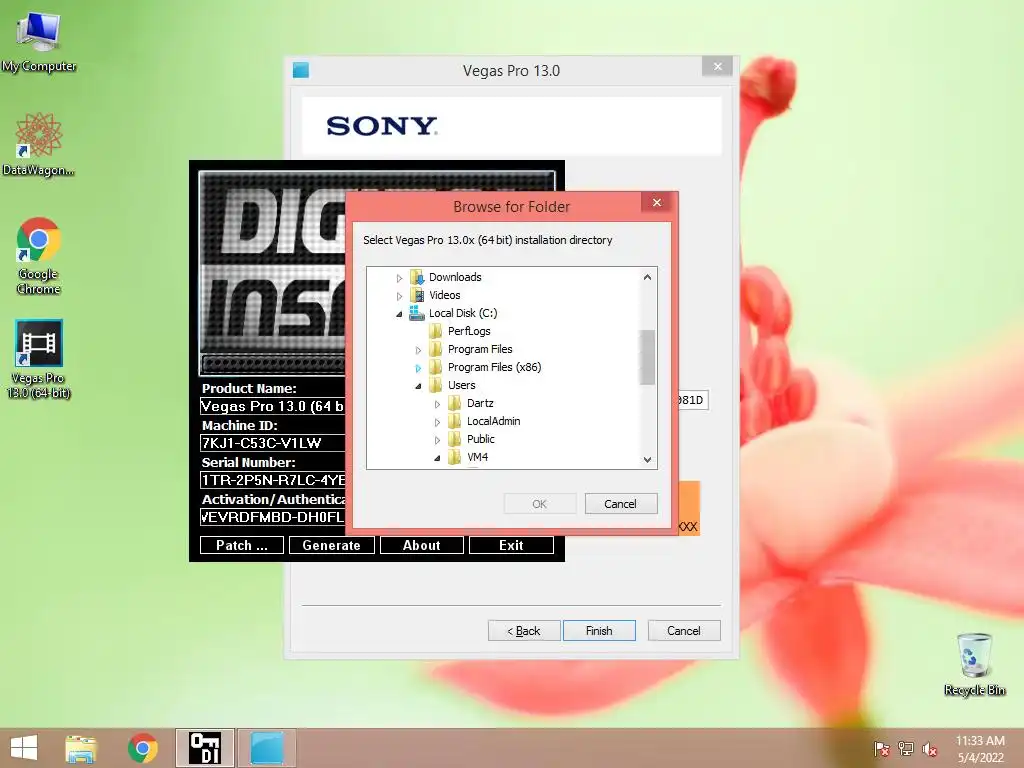Switch to the Vegas installer taskbar item
This screenshot has height=768, width=1024.
(x=267, y=748)
